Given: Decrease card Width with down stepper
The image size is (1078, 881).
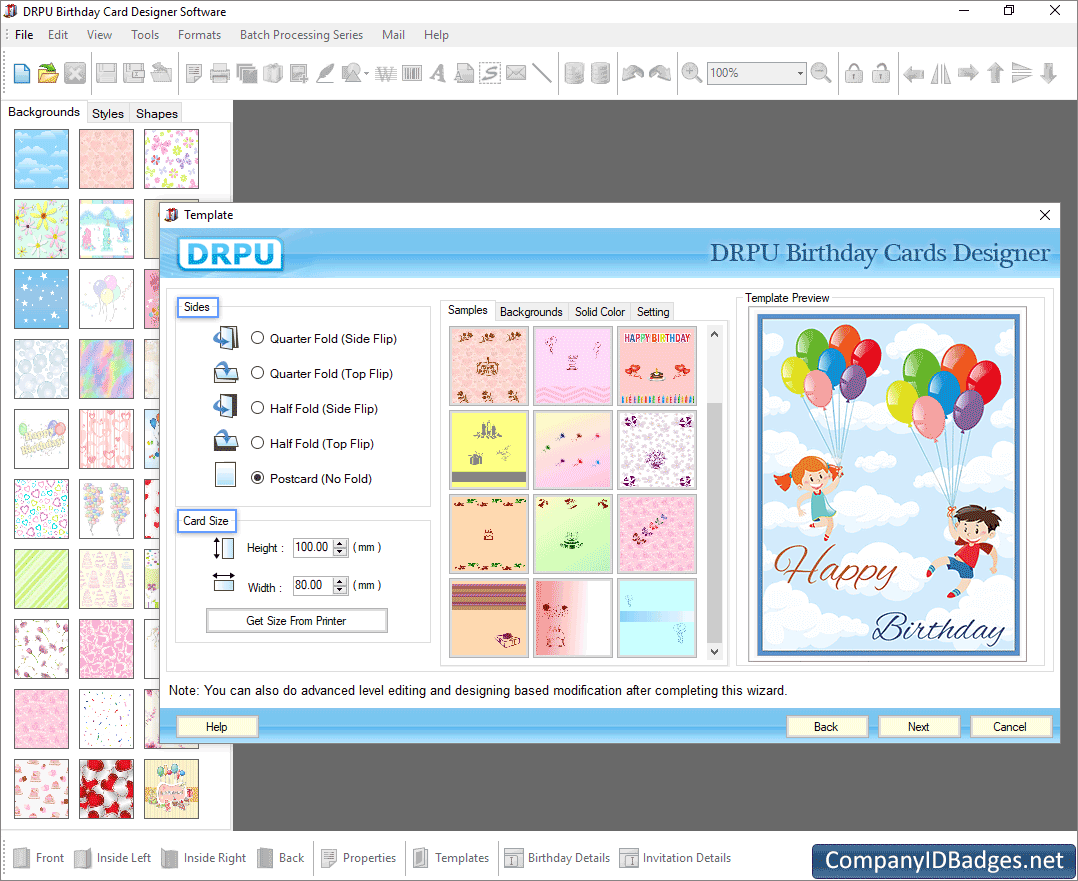Looking at the screenshot, I should click(340, 589).
